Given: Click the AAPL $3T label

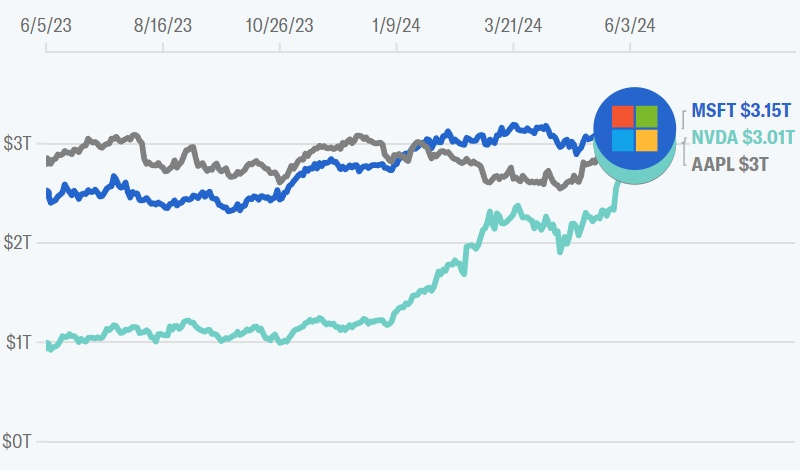Looking at the screenshot, I should [729, 164].
